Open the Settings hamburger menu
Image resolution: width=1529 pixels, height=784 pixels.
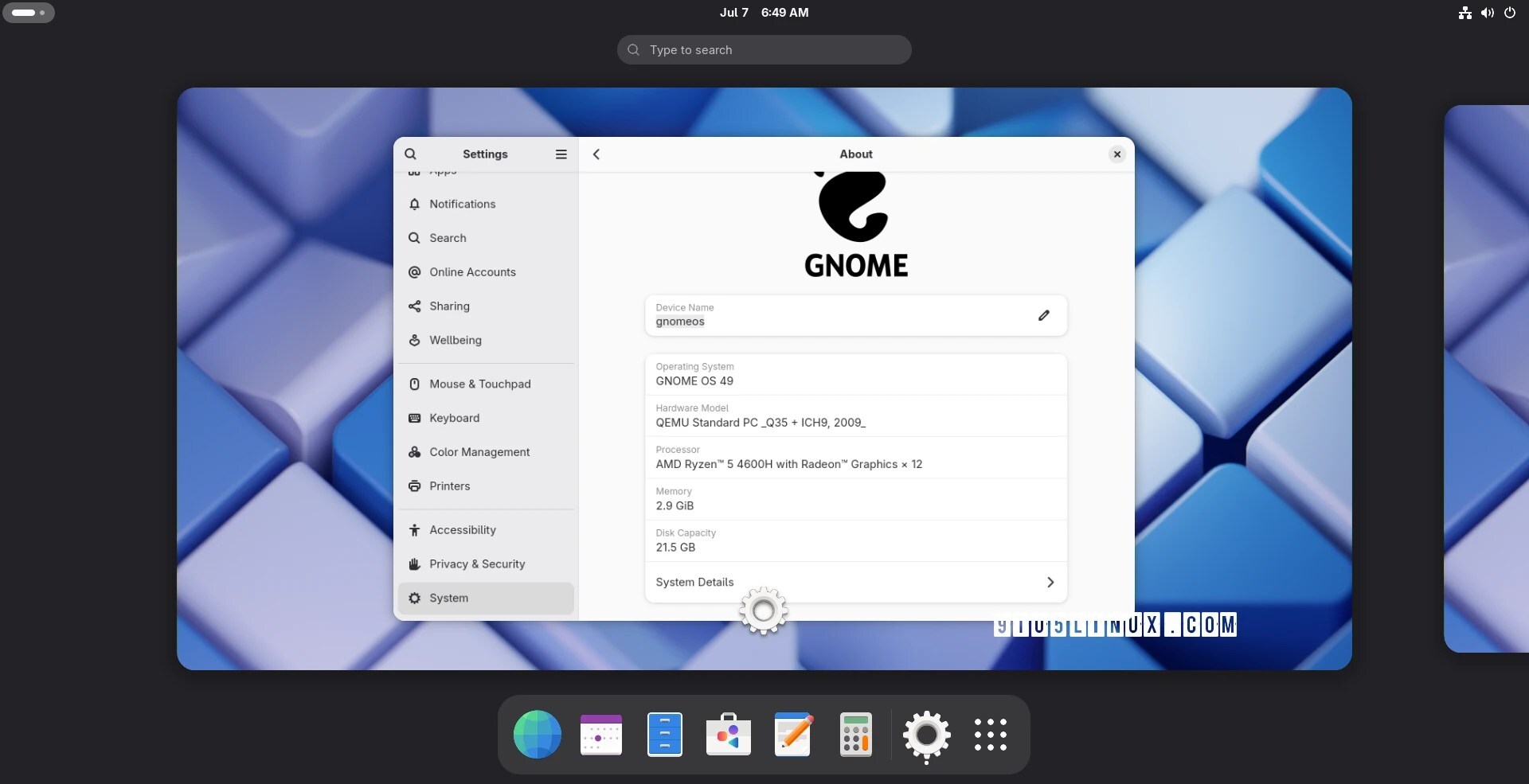click(x=561, y=154)
